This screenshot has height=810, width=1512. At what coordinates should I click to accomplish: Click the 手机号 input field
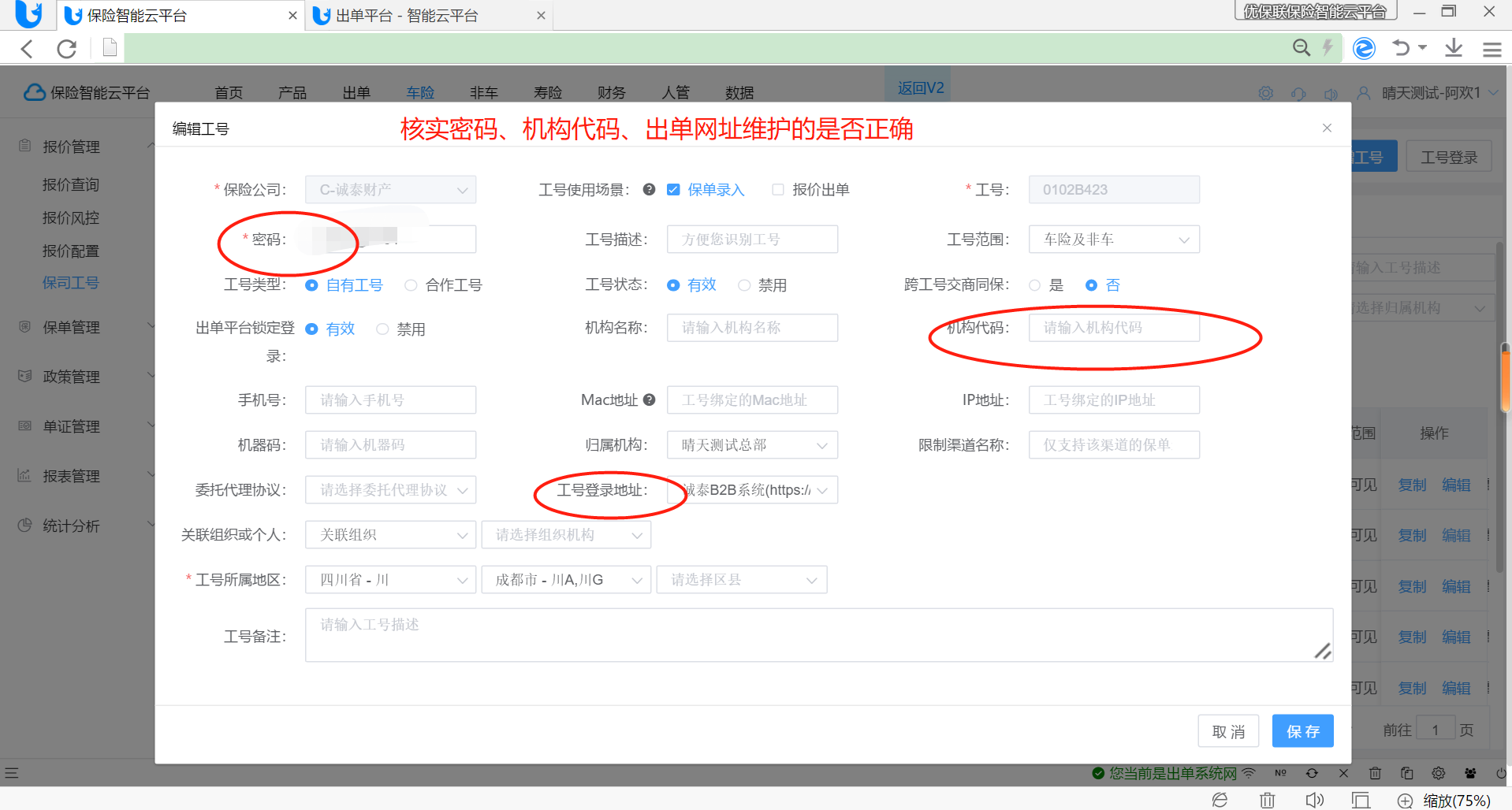(390, 399)
